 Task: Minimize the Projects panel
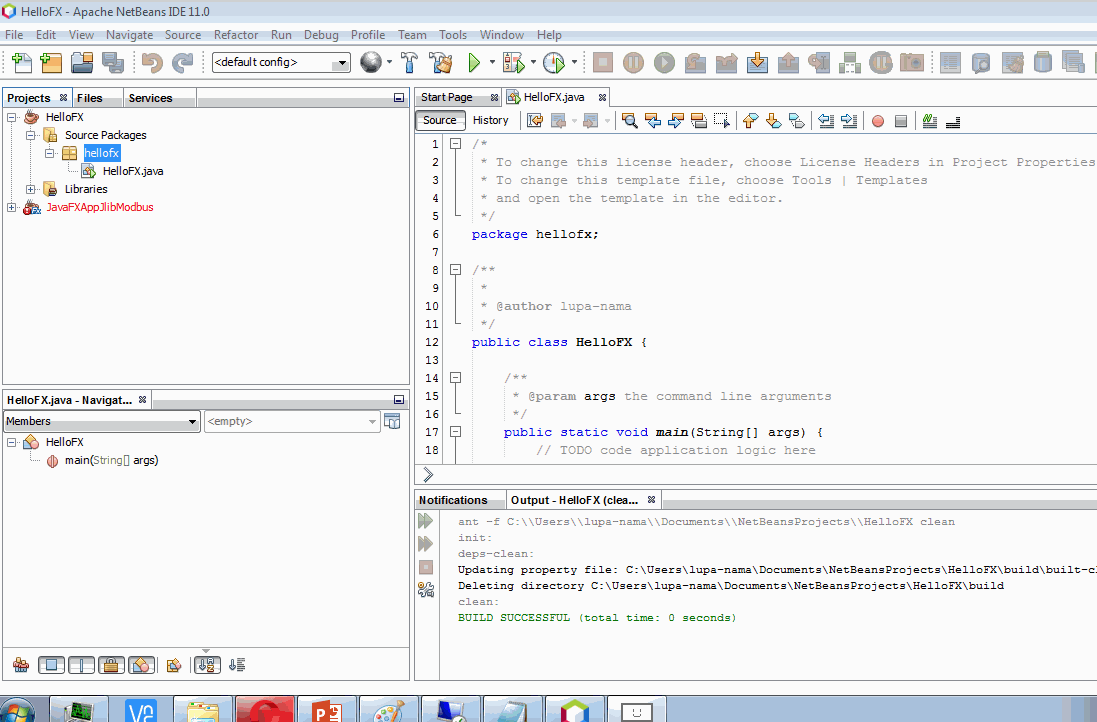click(x=399, y=98)
